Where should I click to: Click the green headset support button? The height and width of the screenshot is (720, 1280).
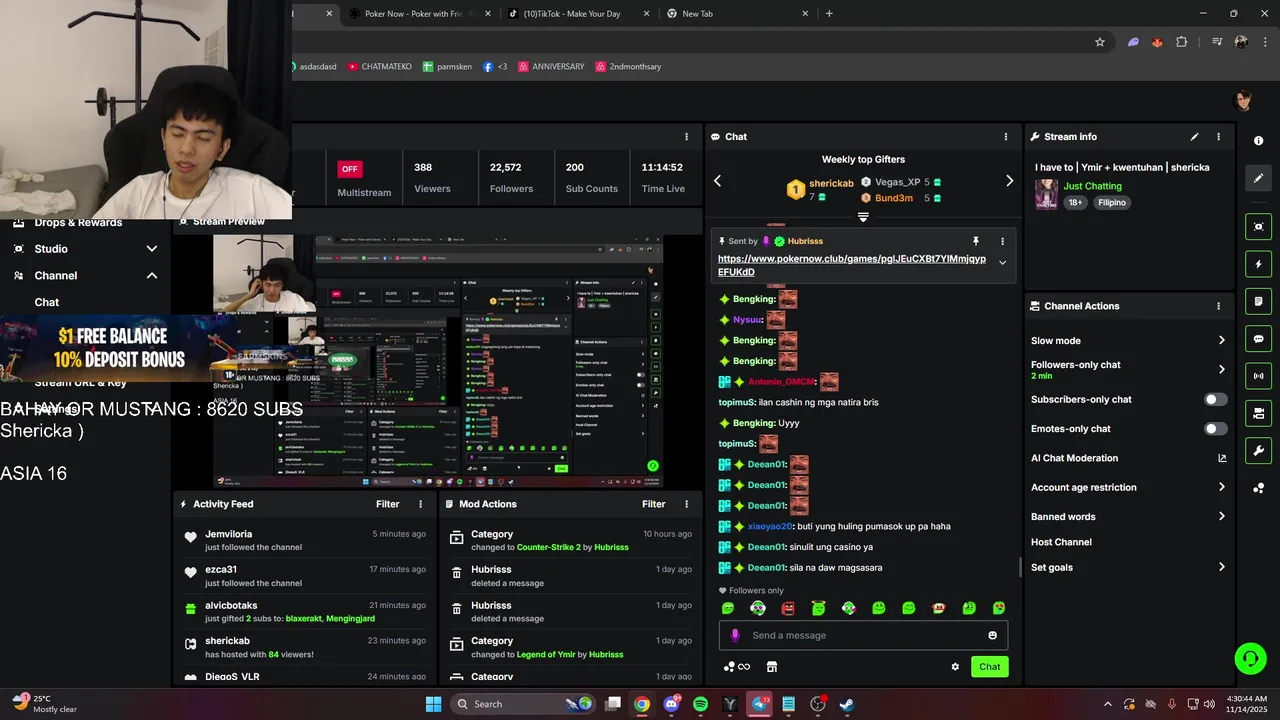coord(1250,658)
